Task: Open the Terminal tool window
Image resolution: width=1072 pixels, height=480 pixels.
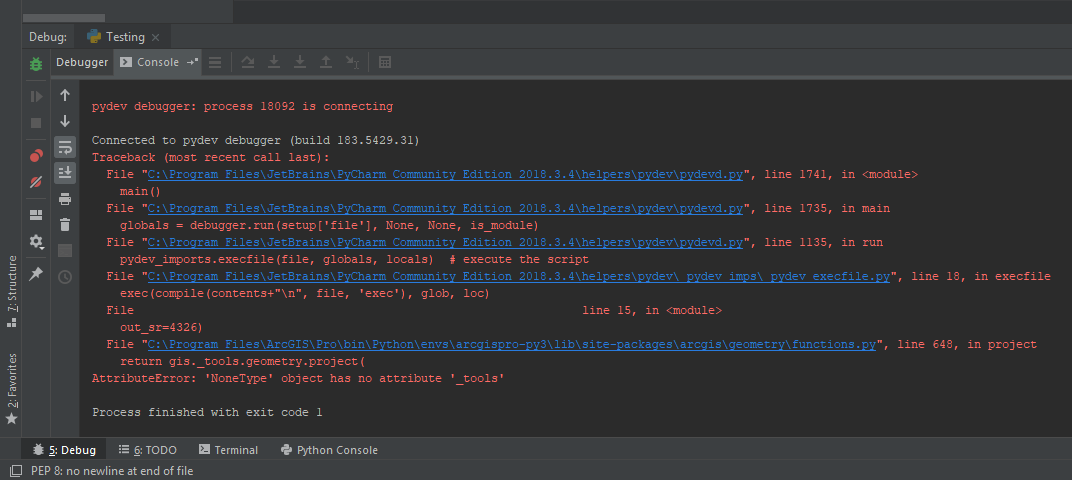Action: pos(228,450)
